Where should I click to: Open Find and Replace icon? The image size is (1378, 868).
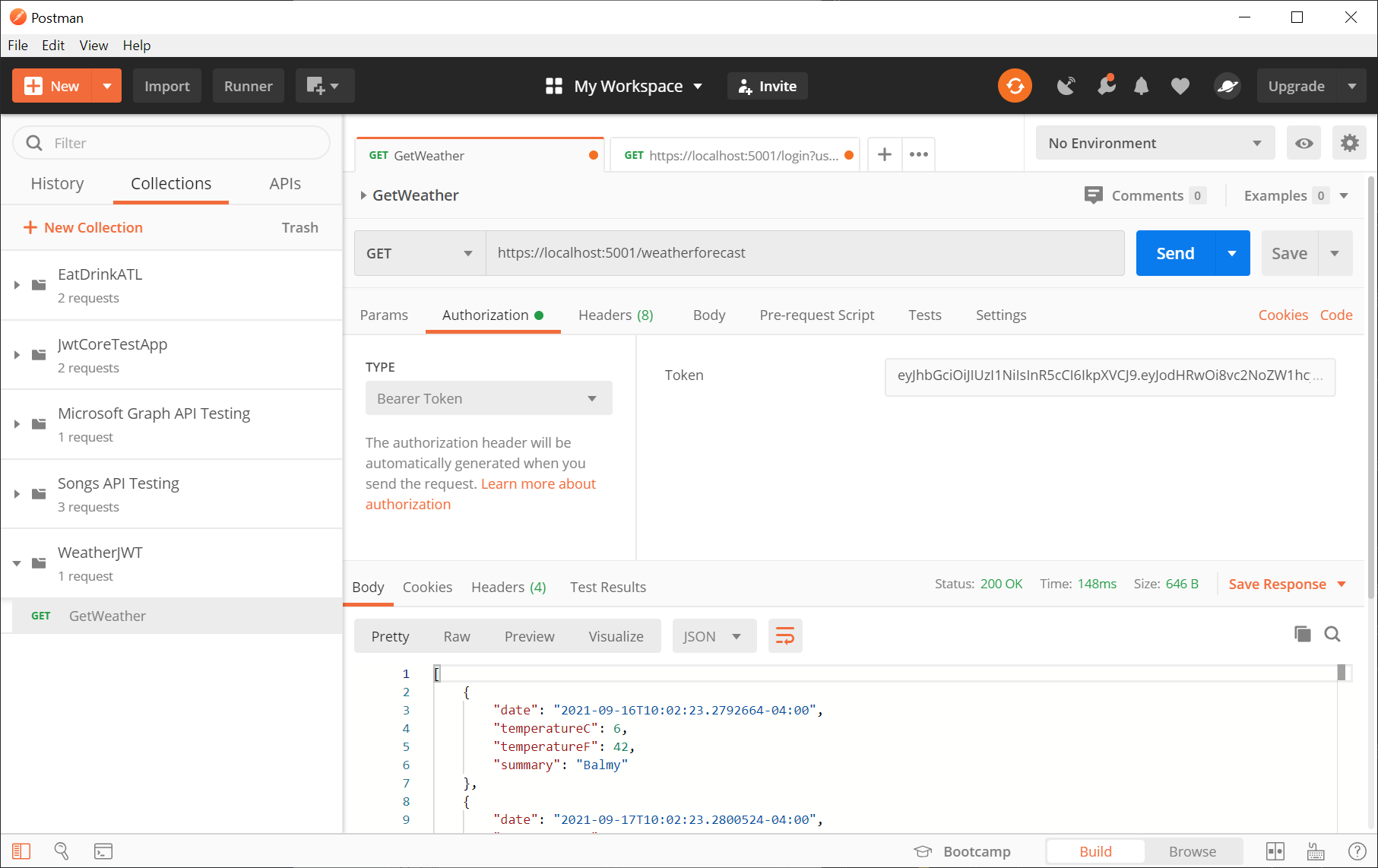coord(62,851)
